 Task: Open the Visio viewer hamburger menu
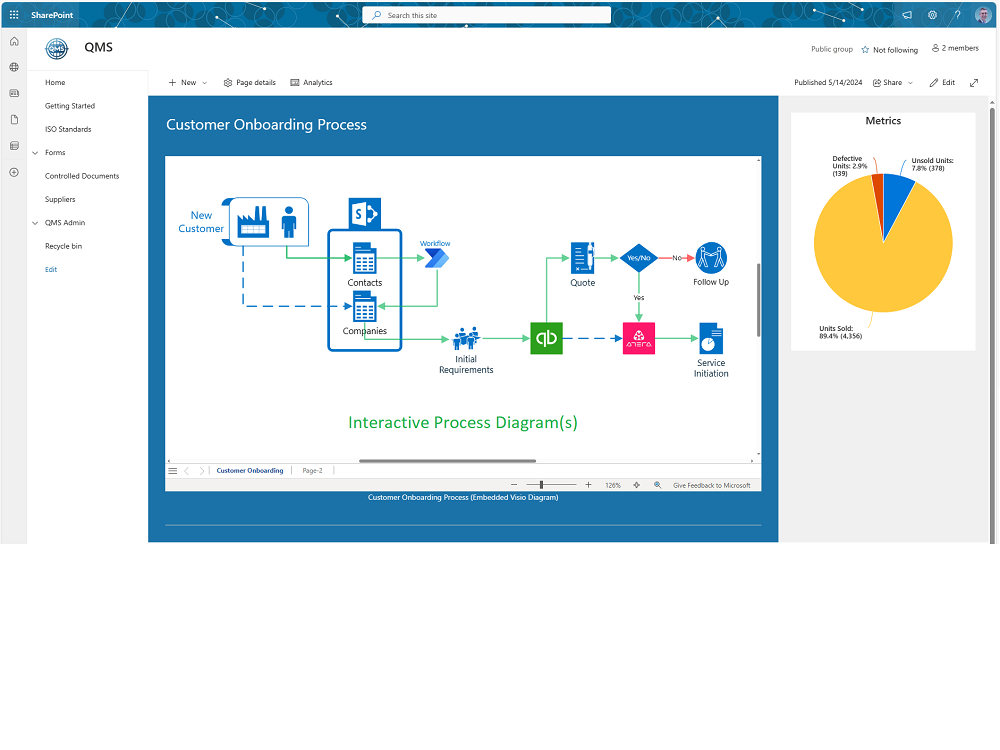[172, 470]
